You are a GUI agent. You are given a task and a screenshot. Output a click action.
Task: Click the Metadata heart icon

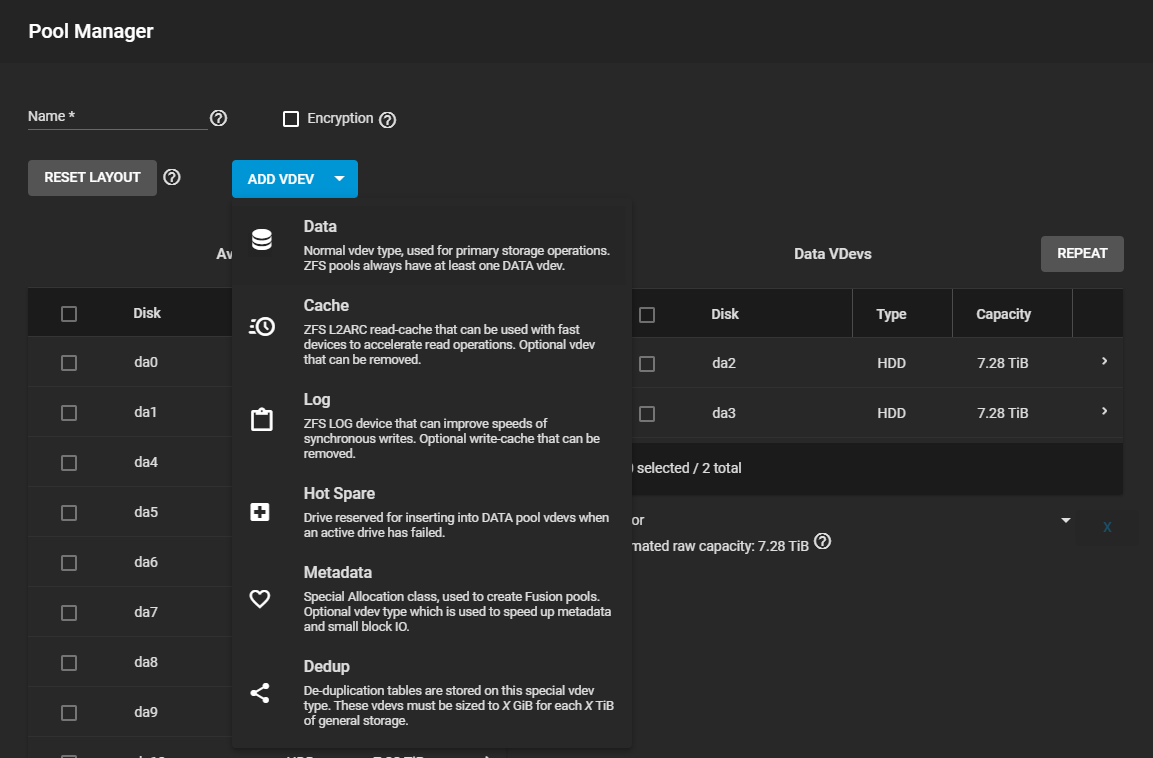tap(260, 599)
